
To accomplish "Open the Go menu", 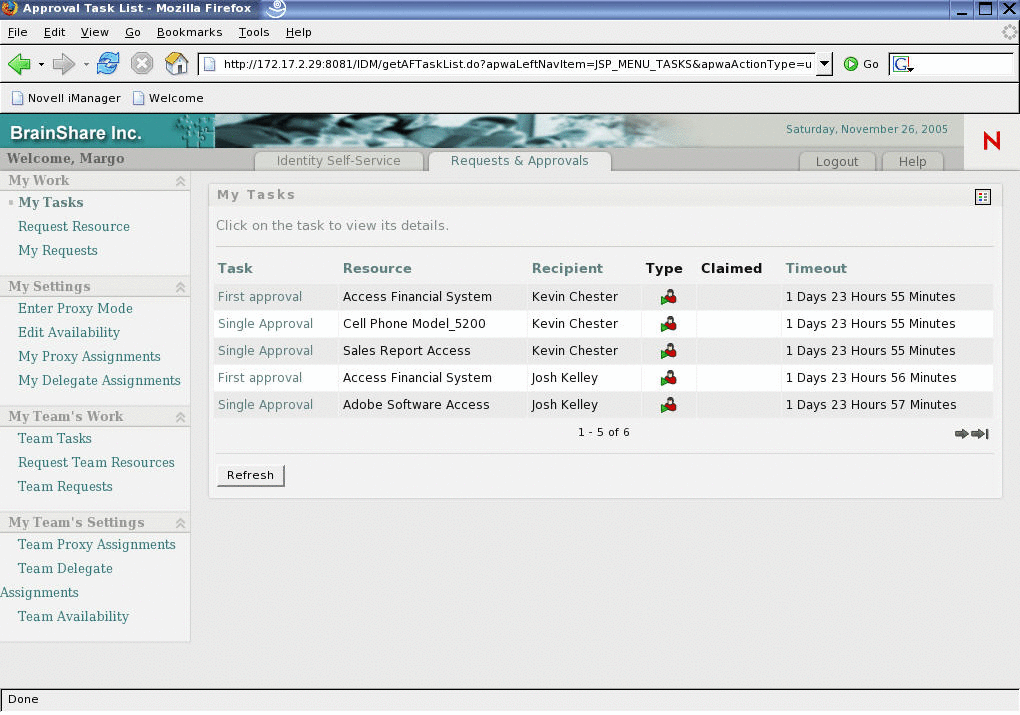I will pos(133,32).
